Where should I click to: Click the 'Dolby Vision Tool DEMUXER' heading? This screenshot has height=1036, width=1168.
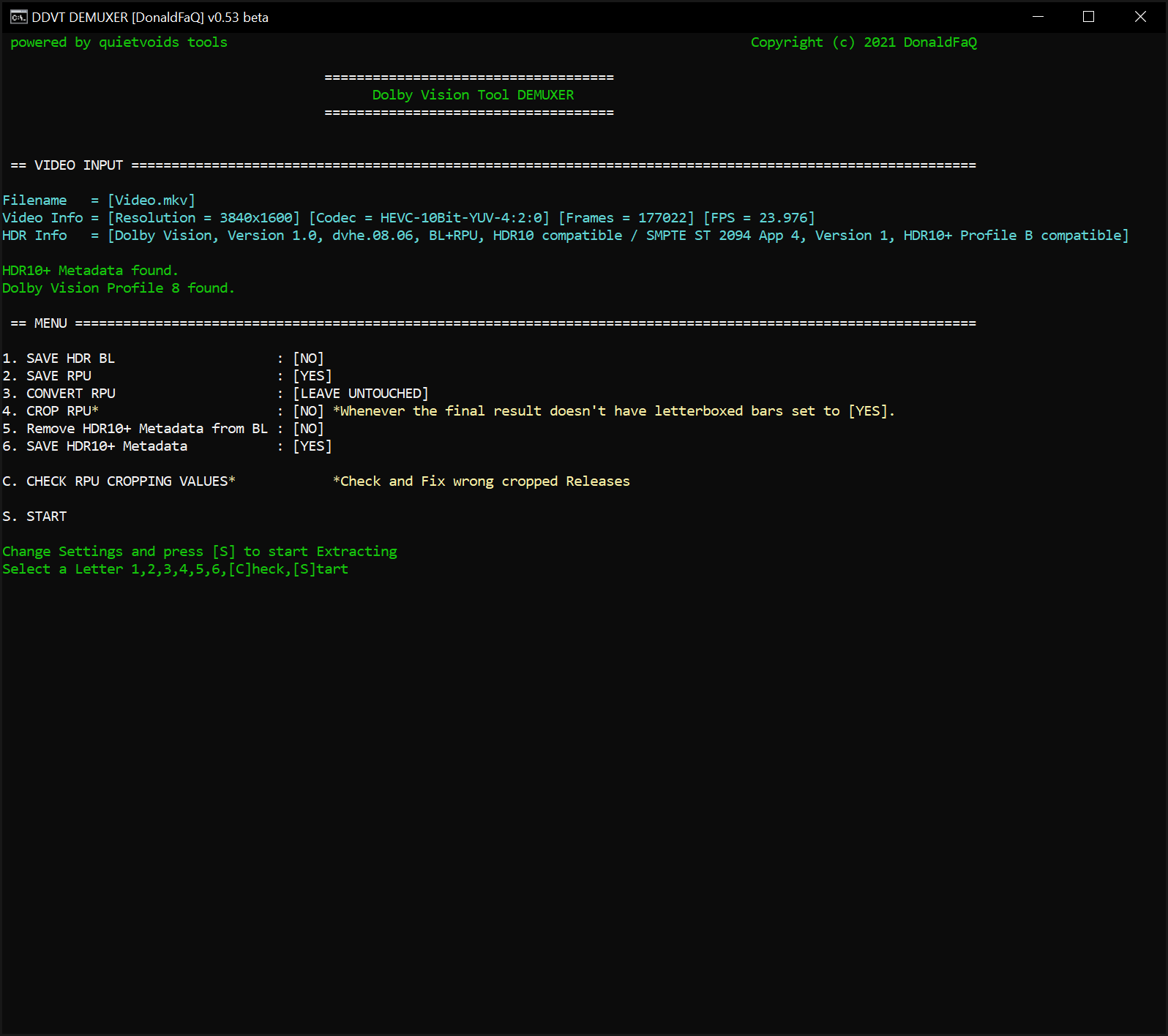(x=473, y=95)
